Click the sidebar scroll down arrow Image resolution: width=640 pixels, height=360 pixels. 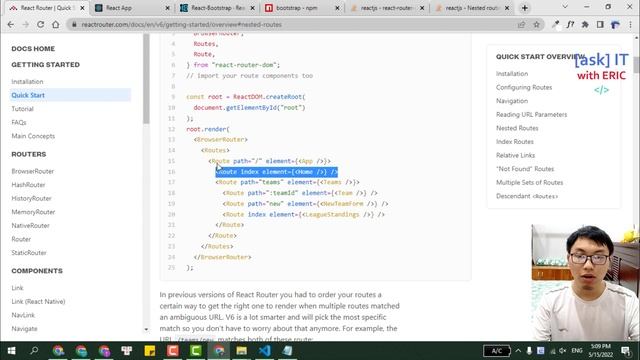click(146, 329)
